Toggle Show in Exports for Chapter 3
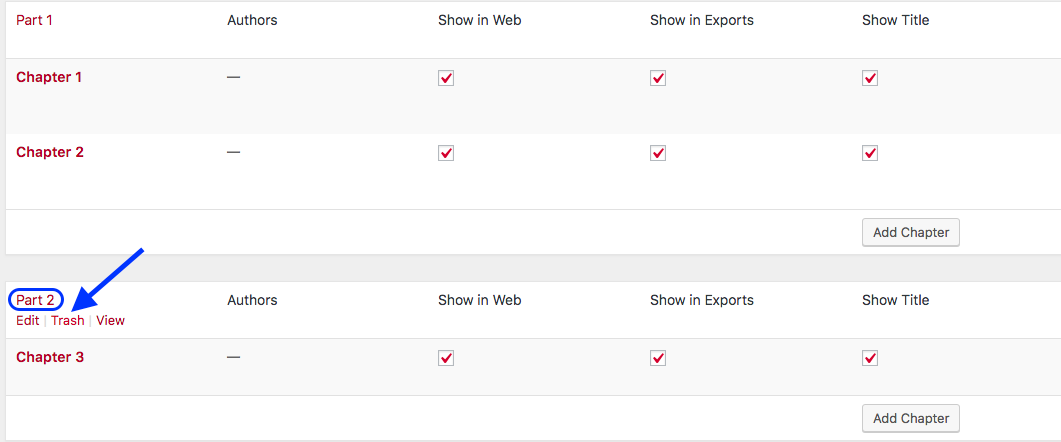Viewport: 1061px width, 442px height. click(658, 358)
